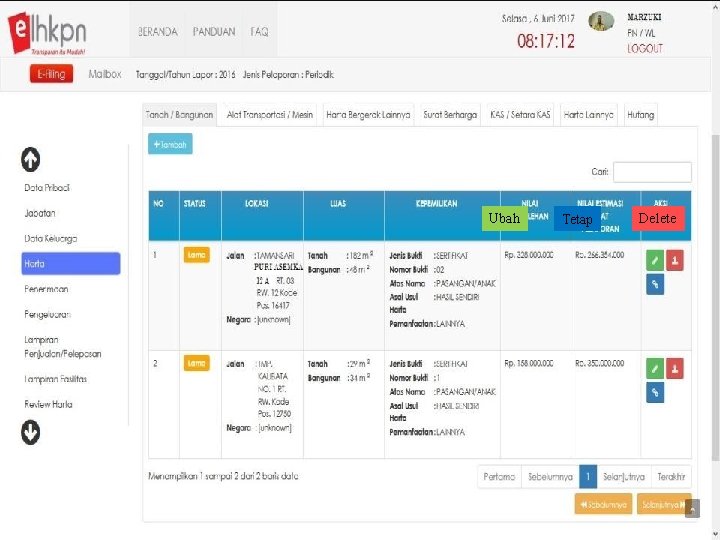Click red delete icon for row 2
Viewport: 720px width, 540px height.
coord(675,369)
